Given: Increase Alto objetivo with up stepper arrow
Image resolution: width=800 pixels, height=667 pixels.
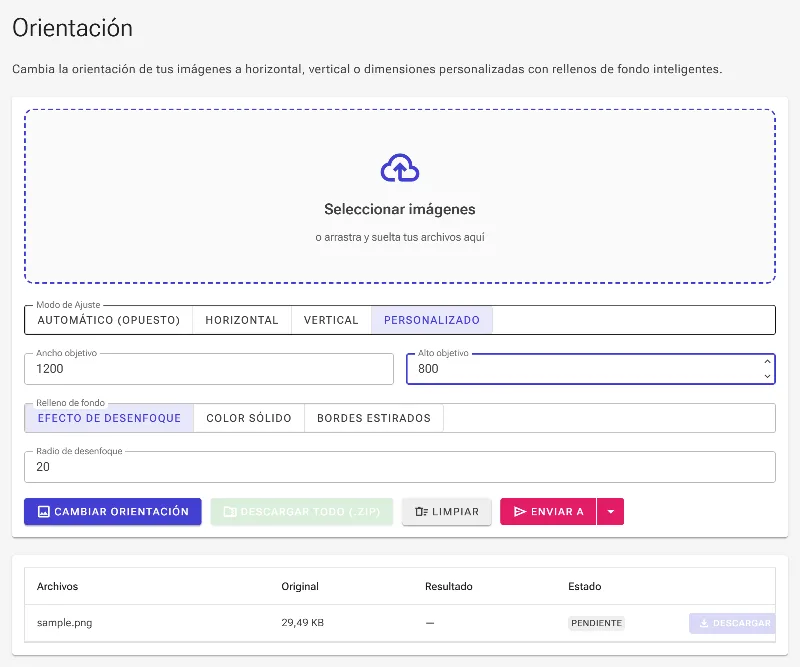Looking at the screenshot, I should 767,361.
